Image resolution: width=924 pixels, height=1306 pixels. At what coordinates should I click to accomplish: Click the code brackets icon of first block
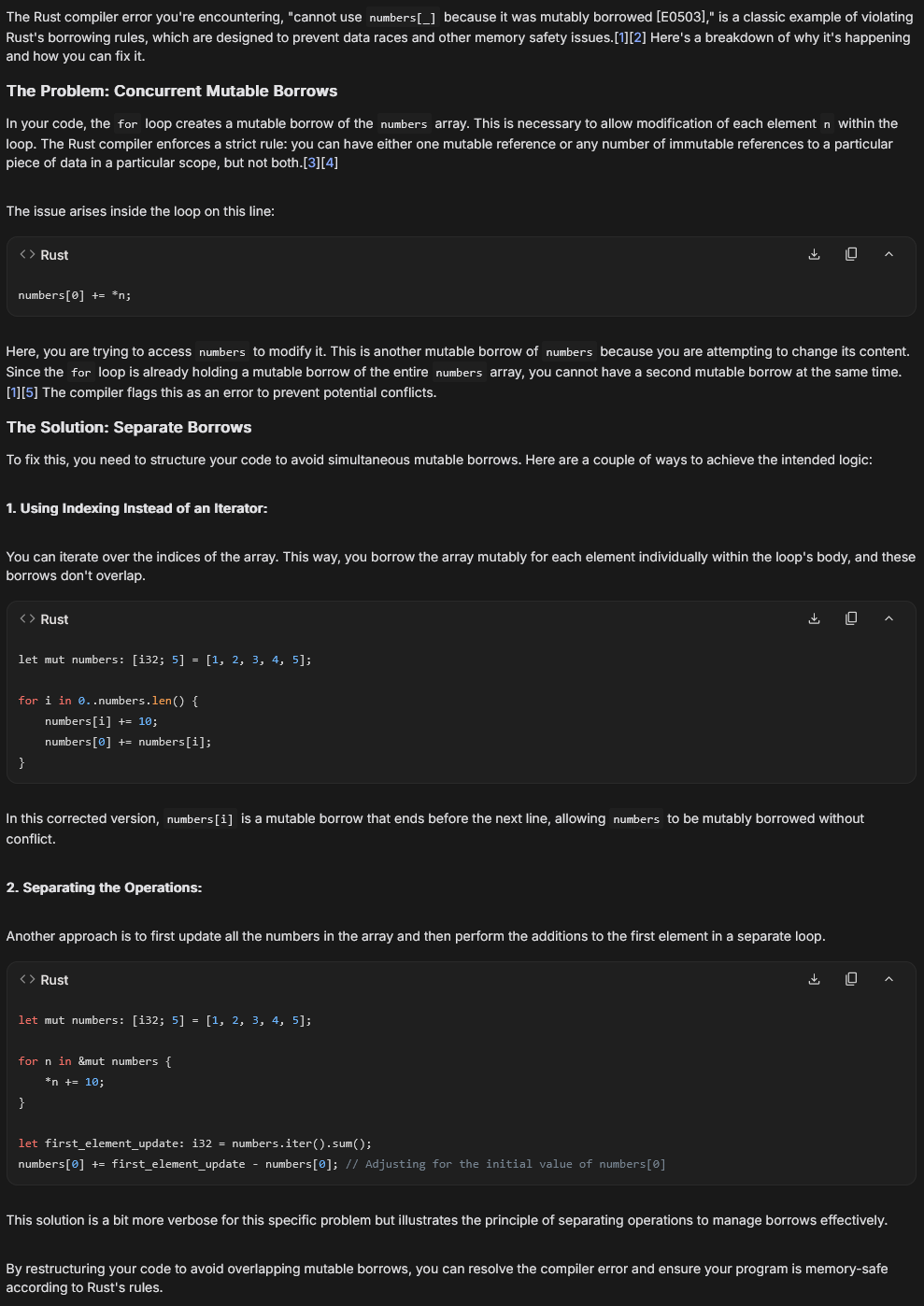coord(27,255)
